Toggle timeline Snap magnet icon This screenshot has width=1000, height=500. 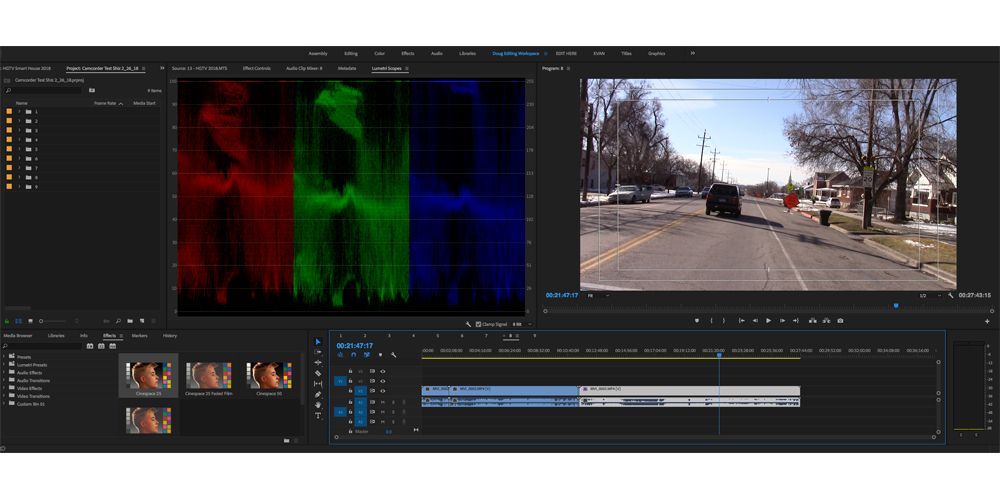(x=353, y=355)
